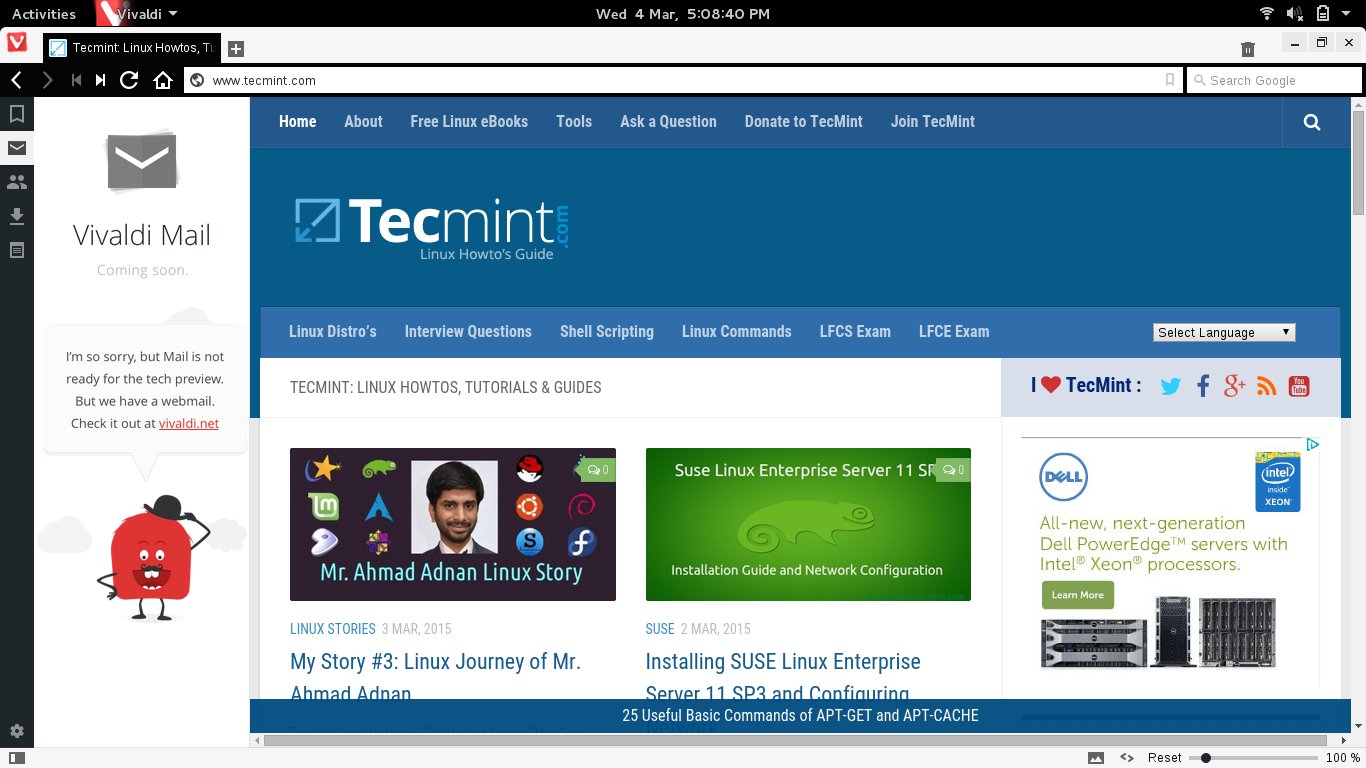Open the Tecmint site search icon

tap(1312, 122)
